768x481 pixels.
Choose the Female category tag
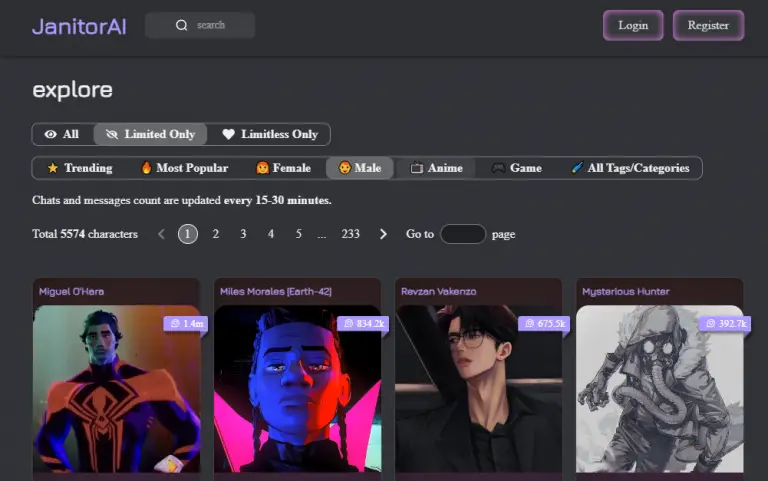(x=283, y=168)
